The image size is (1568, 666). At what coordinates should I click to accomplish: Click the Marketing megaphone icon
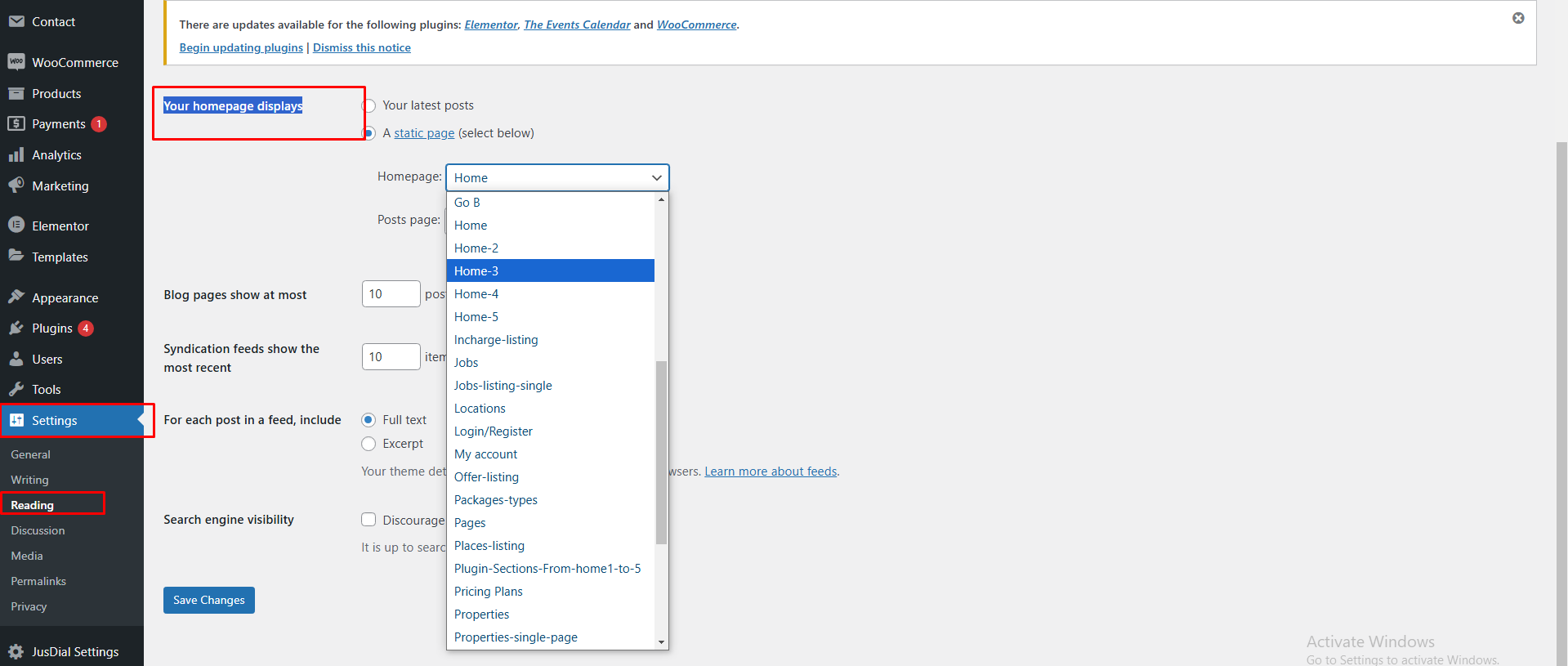[16, 185]
